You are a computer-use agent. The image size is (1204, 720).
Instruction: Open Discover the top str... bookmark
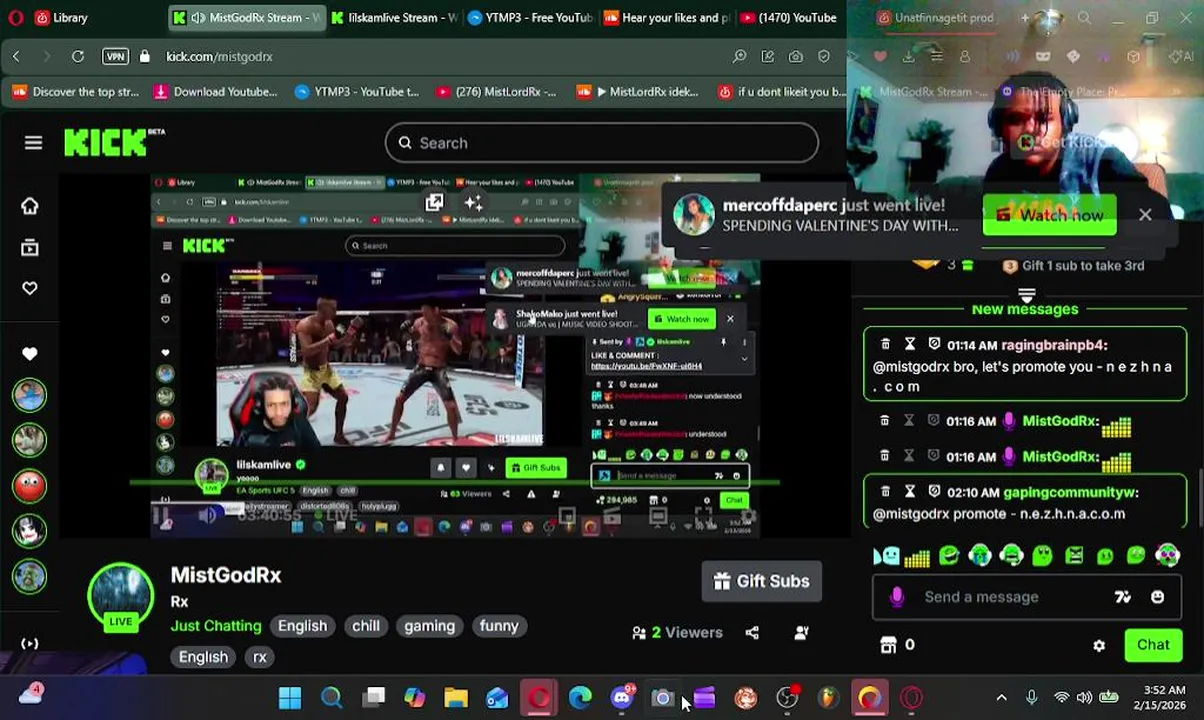(x=75, y=92)
